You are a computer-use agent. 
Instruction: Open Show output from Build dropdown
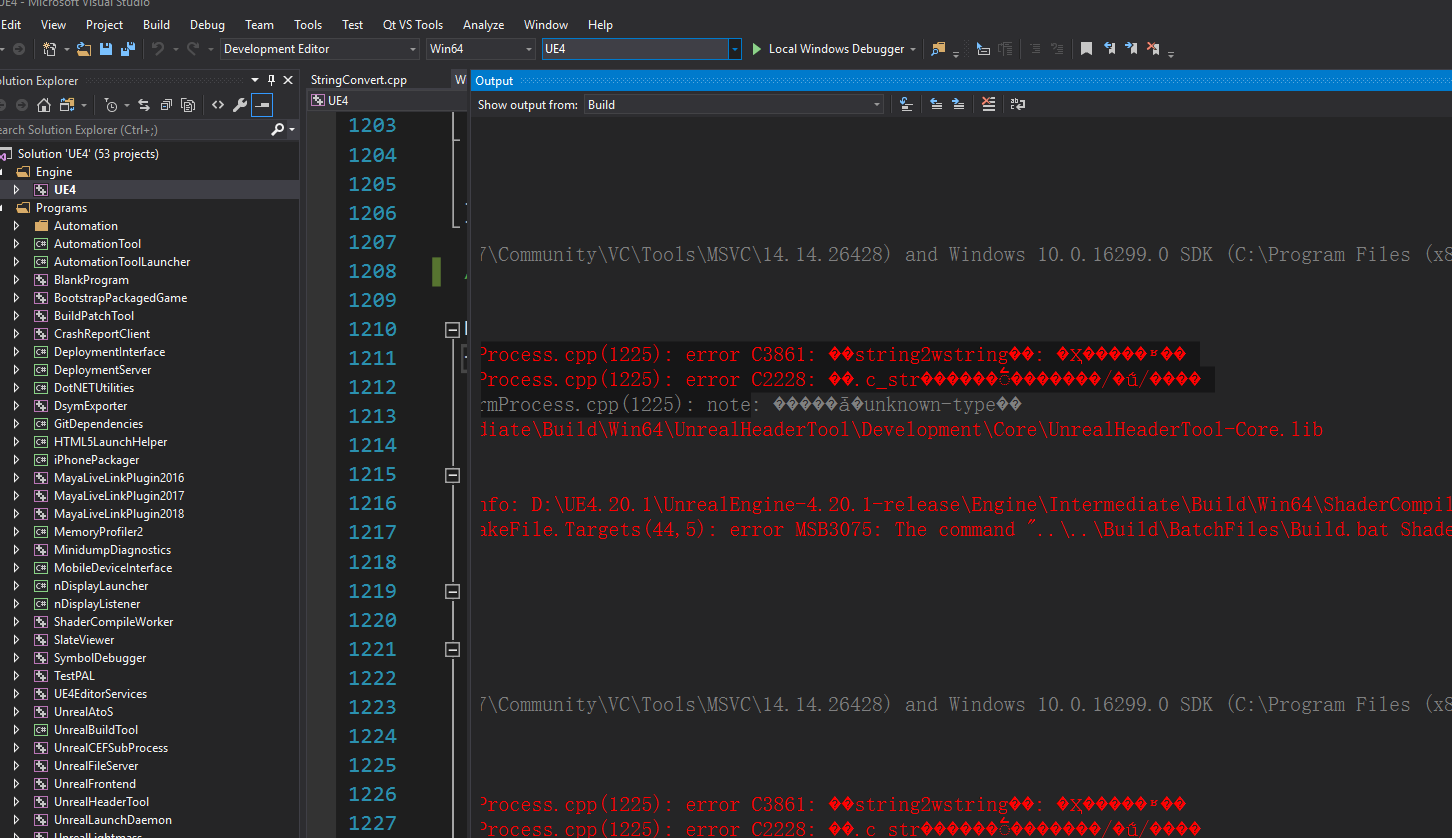tap(876, 104)
